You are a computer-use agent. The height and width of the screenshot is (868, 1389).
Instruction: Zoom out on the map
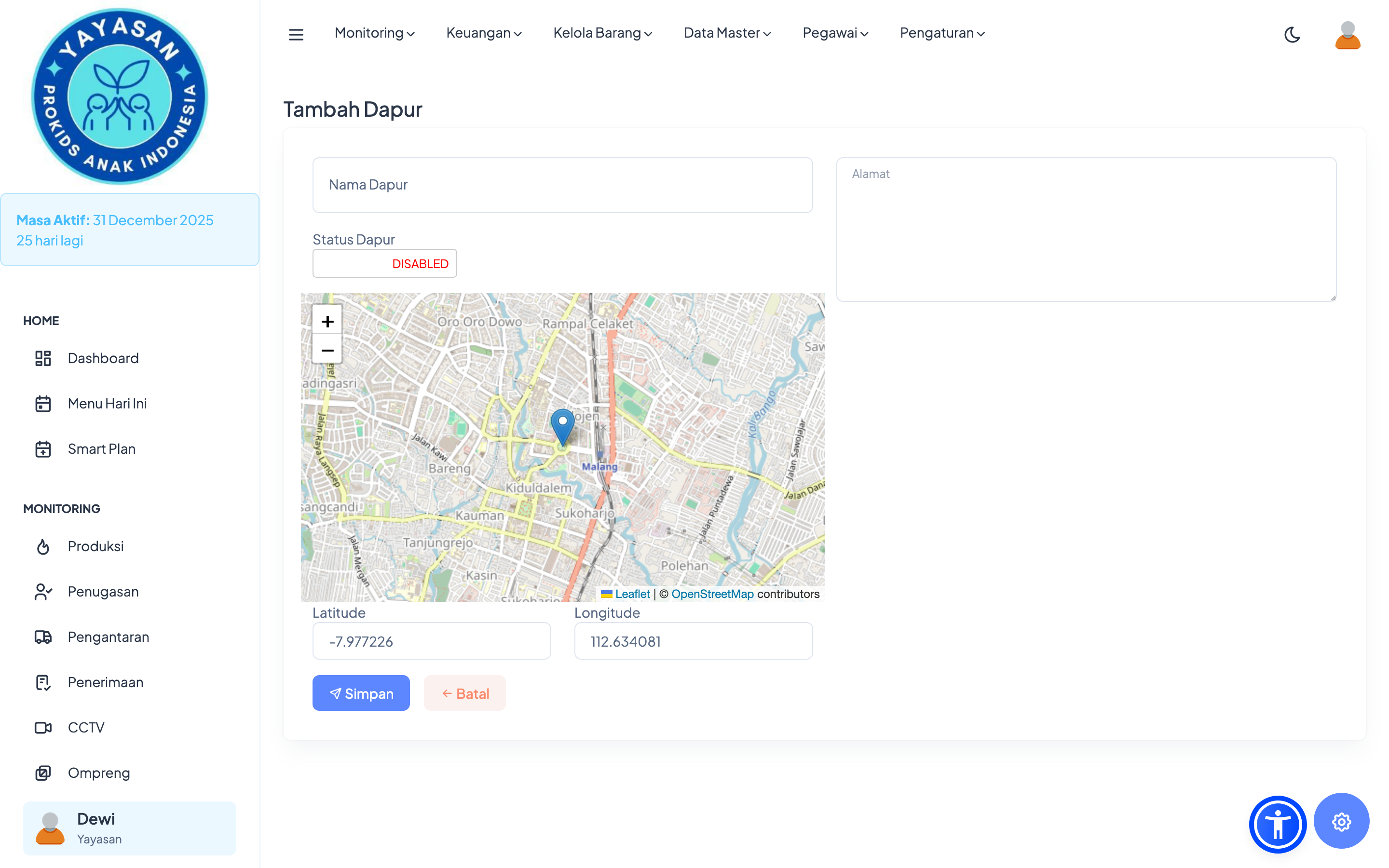coord(327,350)
